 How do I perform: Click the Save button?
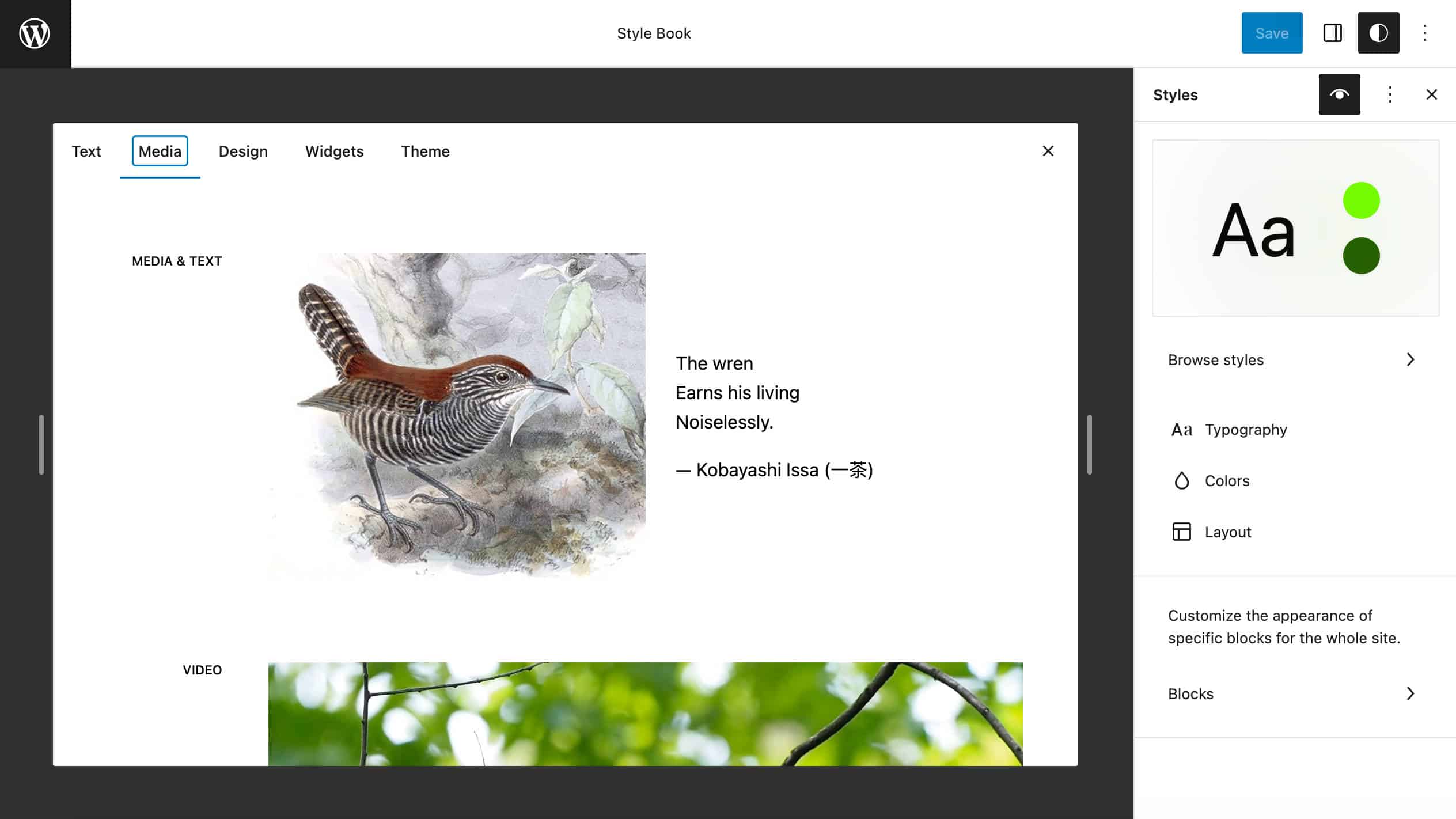click(x=1272, y=33)
